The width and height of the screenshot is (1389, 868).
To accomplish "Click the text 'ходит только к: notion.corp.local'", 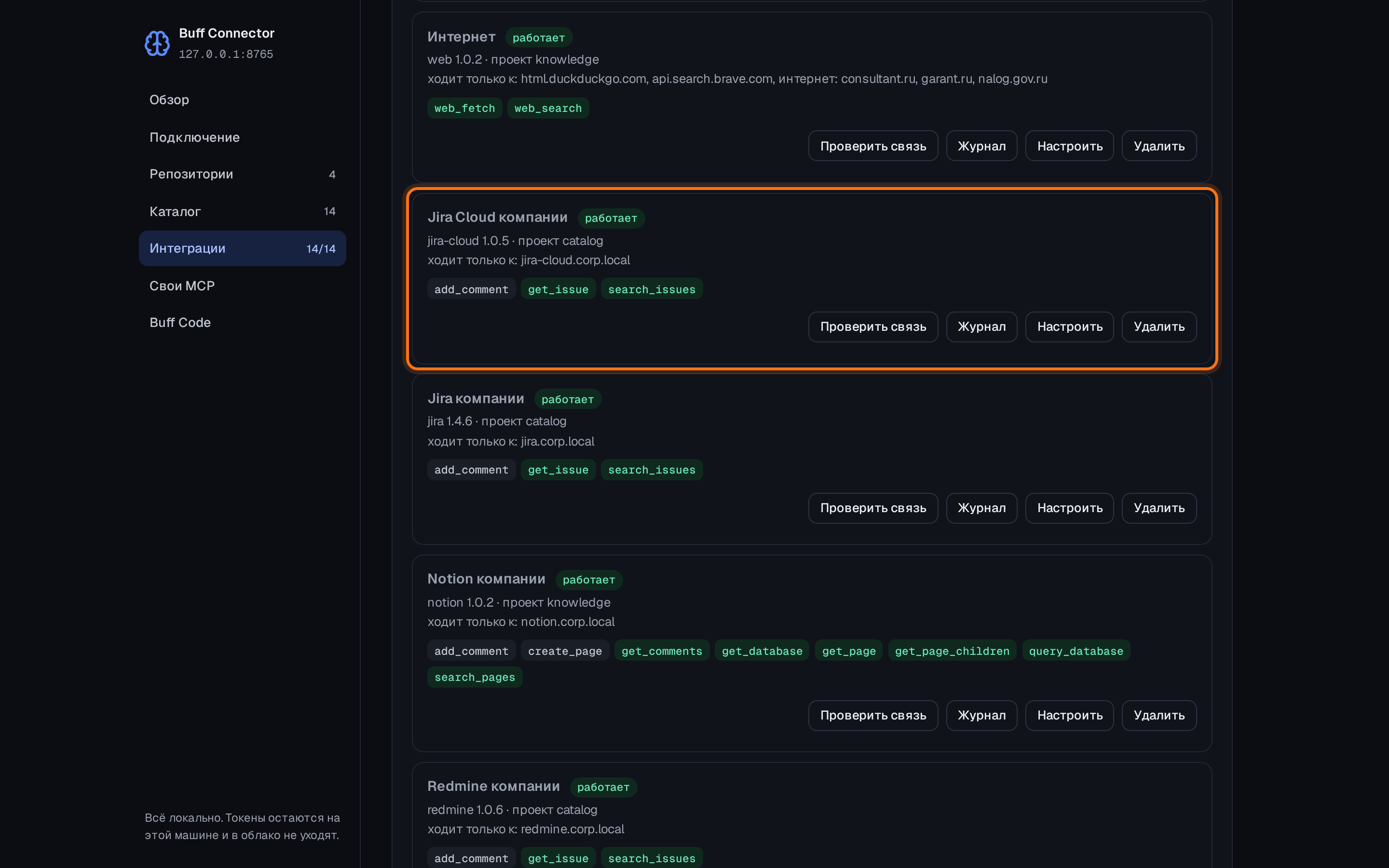I will 520,622.
